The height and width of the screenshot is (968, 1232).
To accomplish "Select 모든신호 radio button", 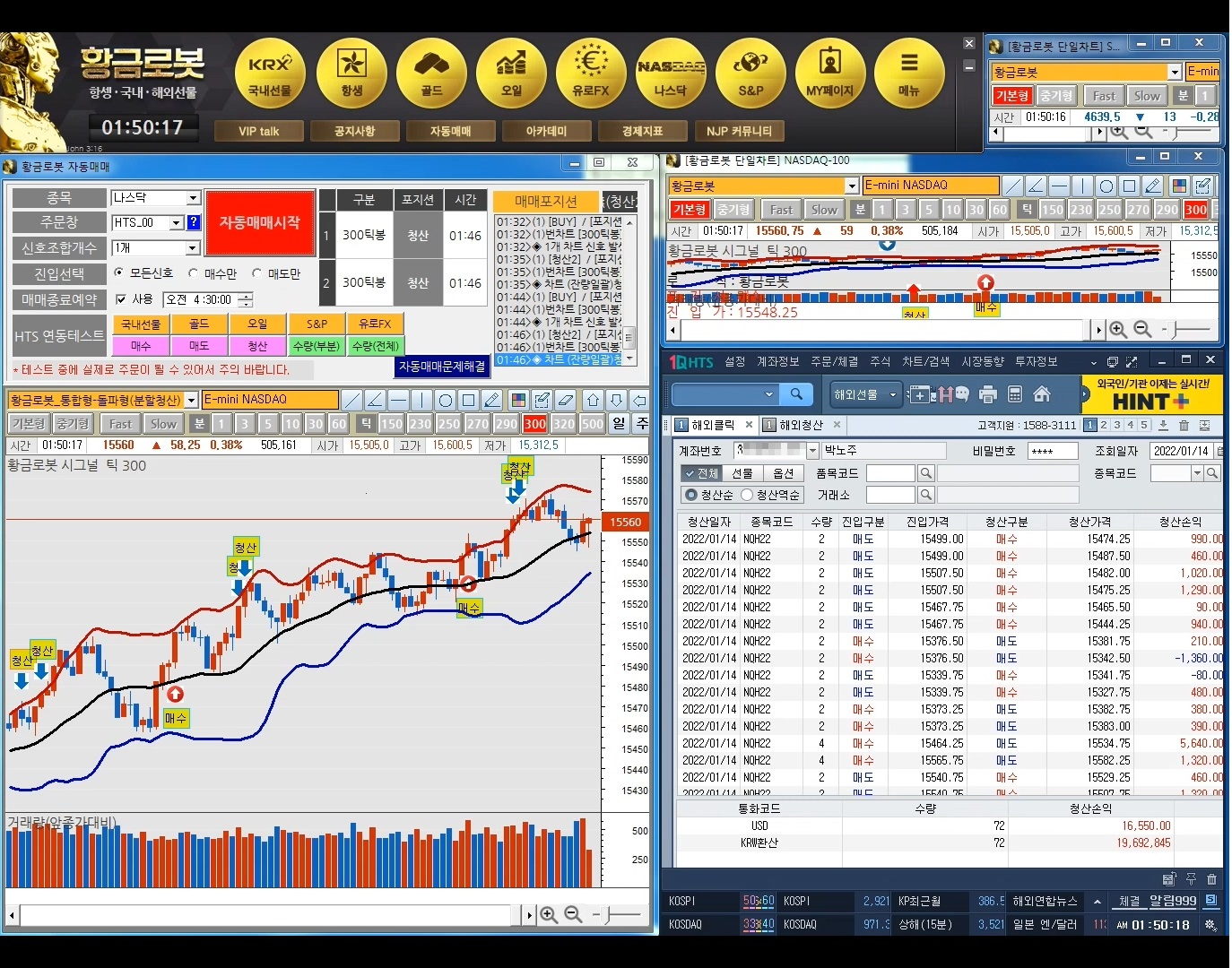I will (119, 272).
